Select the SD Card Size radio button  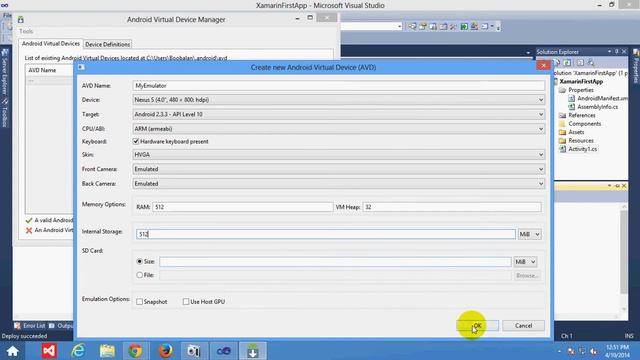[x=140, y=261]
